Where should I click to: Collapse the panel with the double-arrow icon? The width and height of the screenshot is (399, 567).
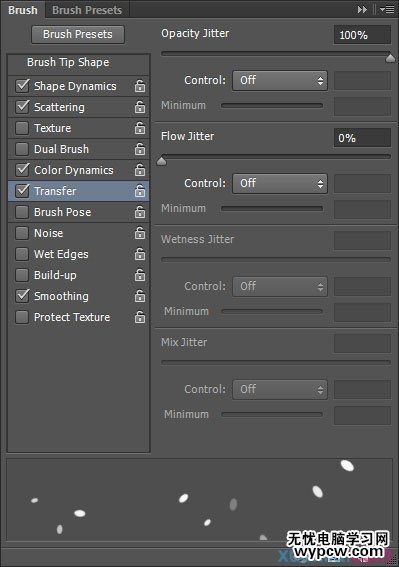[x=362, y=10]
